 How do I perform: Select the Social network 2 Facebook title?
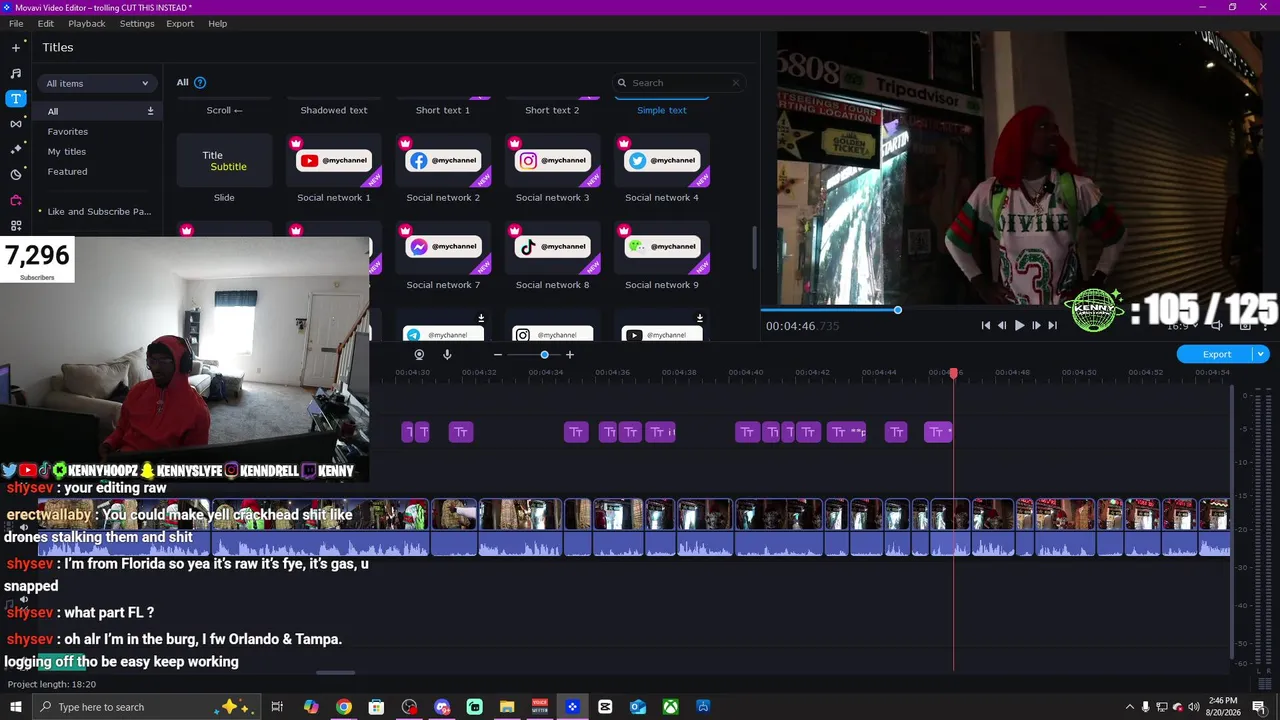click(x=443, y=160)
